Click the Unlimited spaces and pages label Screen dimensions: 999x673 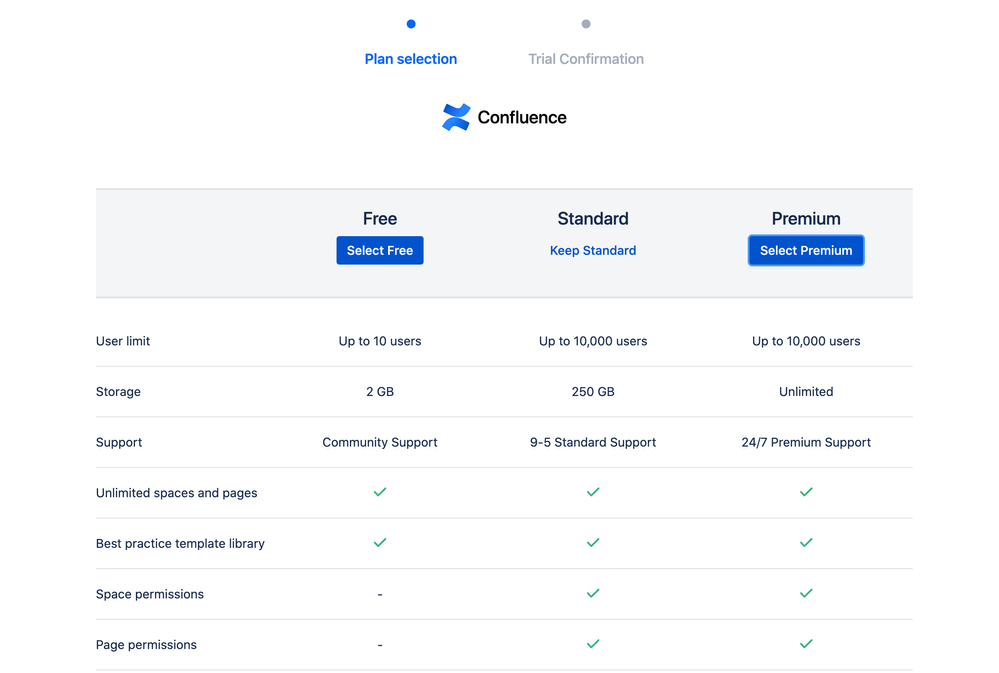(x=176, y=493)
